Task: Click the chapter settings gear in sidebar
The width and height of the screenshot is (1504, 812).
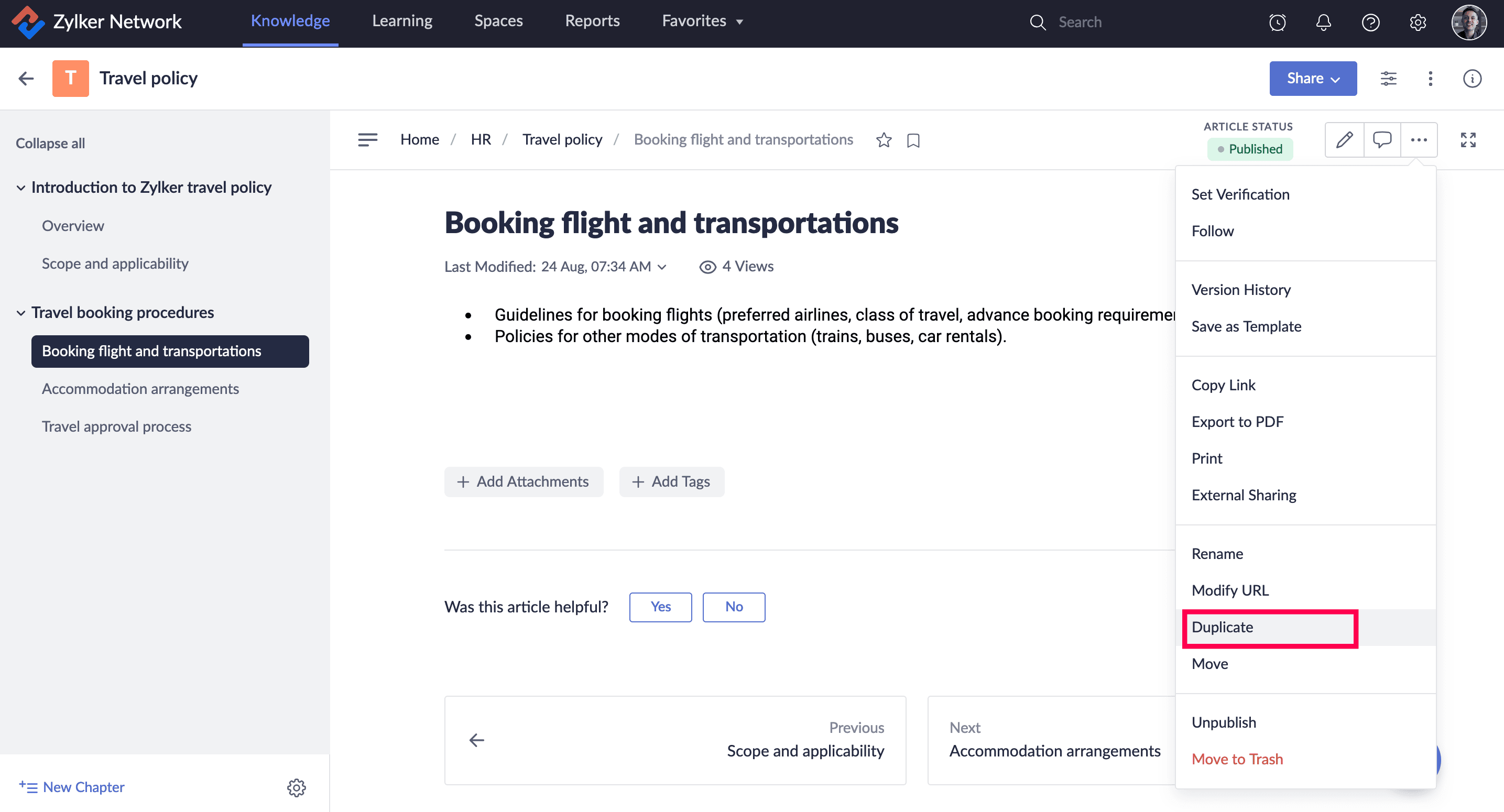Action: (296, 787)
